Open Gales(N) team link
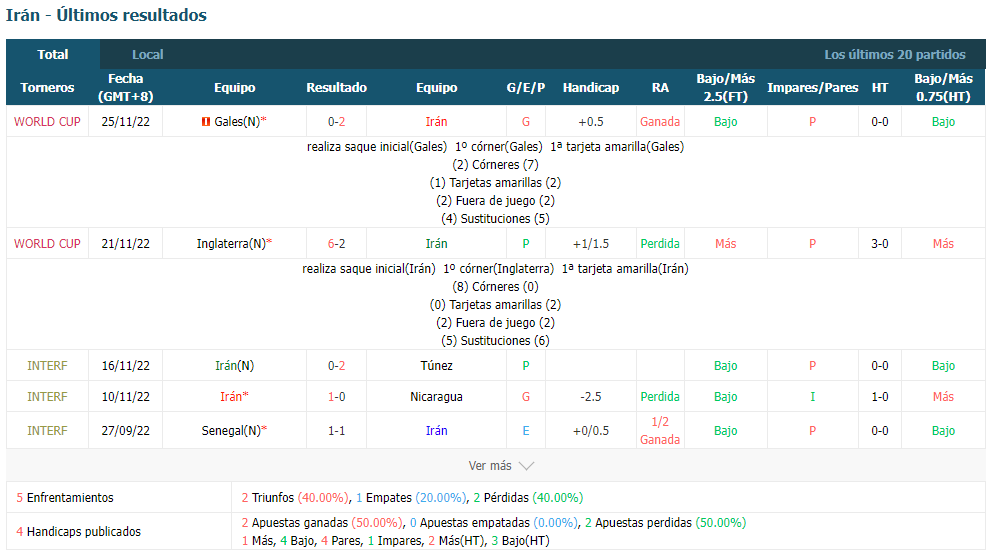Viewport: 995px width, 558px height. point(237,122)
